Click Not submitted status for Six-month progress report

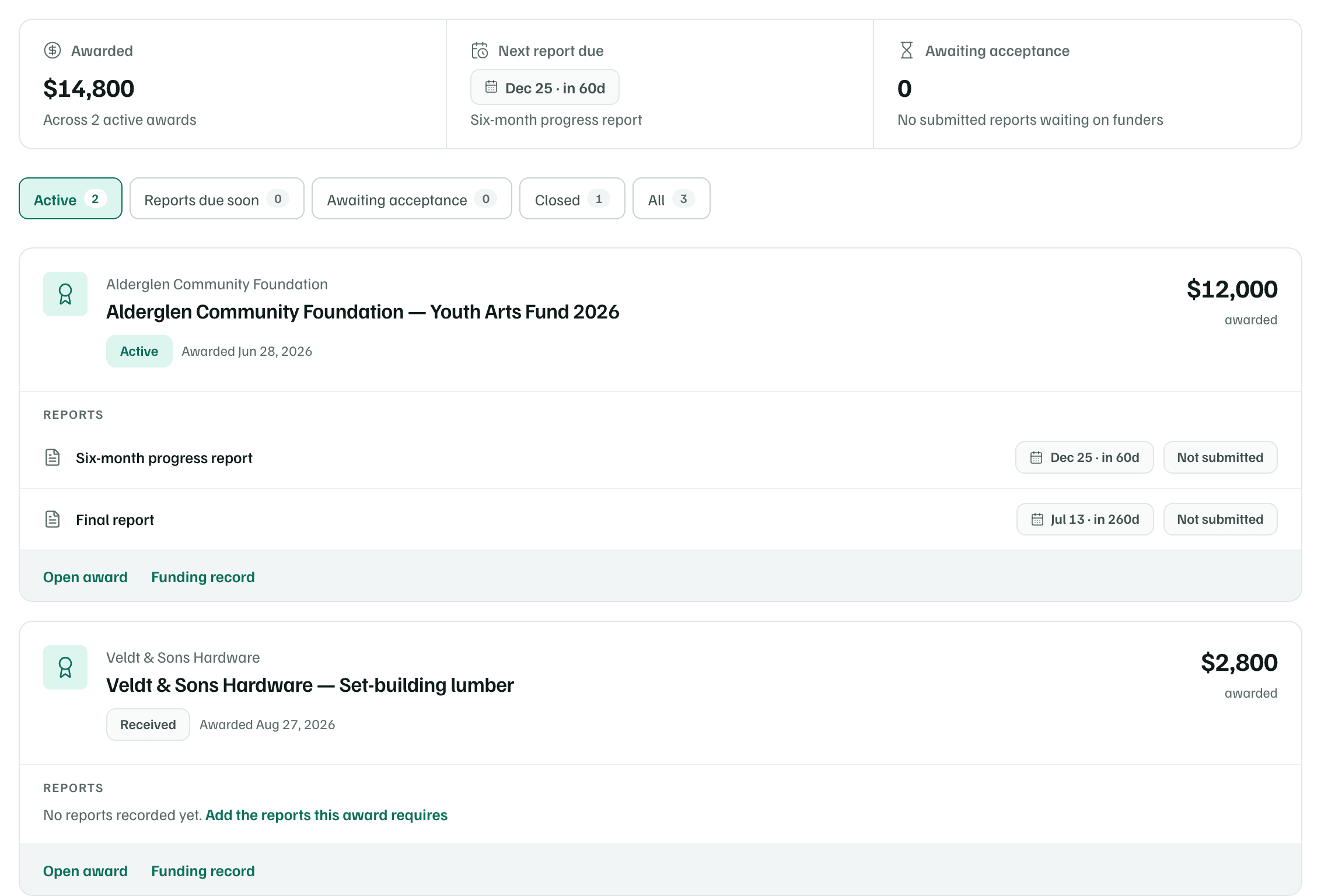1220,457
